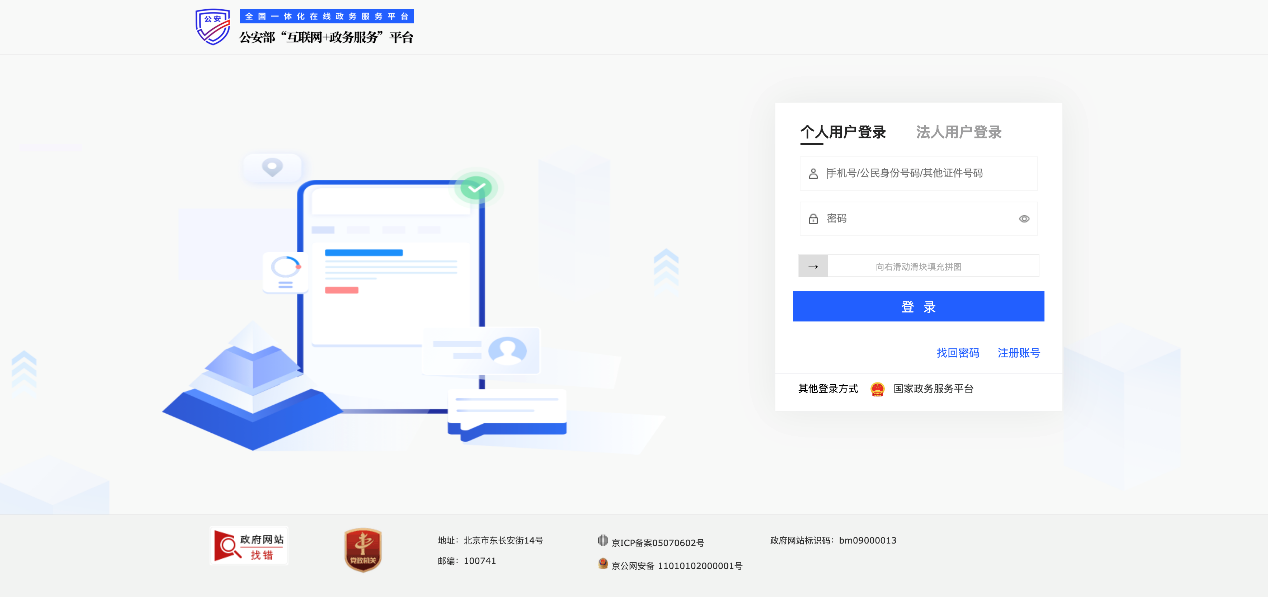Click the user icon in account field
The image size is (1268, 597).
coord(813,174)
